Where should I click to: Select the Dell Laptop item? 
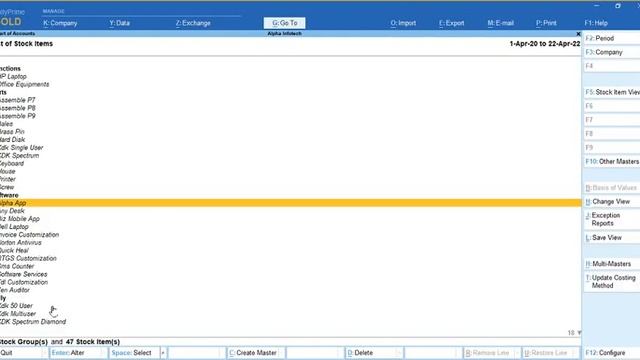click(x=14, y=227)
